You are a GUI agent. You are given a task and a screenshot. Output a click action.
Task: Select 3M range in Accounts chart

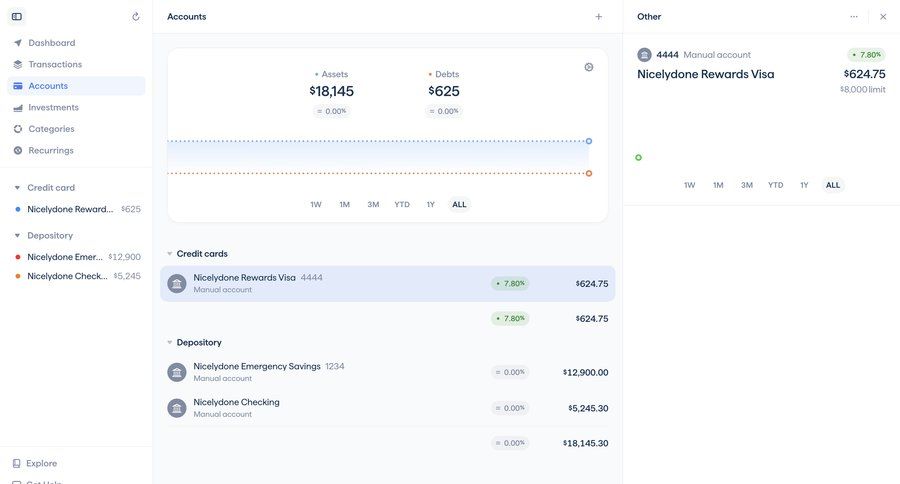coord(373,204)
